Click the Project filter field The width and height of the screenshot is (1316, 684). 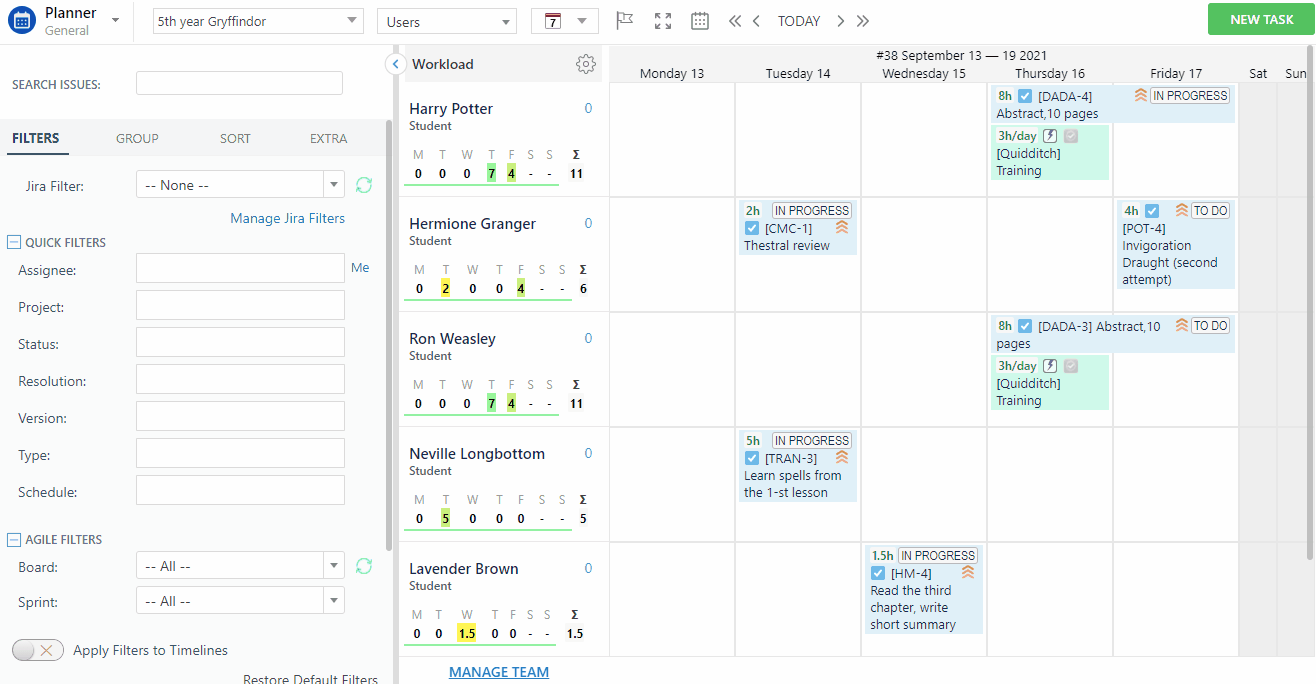coord(240,305)
